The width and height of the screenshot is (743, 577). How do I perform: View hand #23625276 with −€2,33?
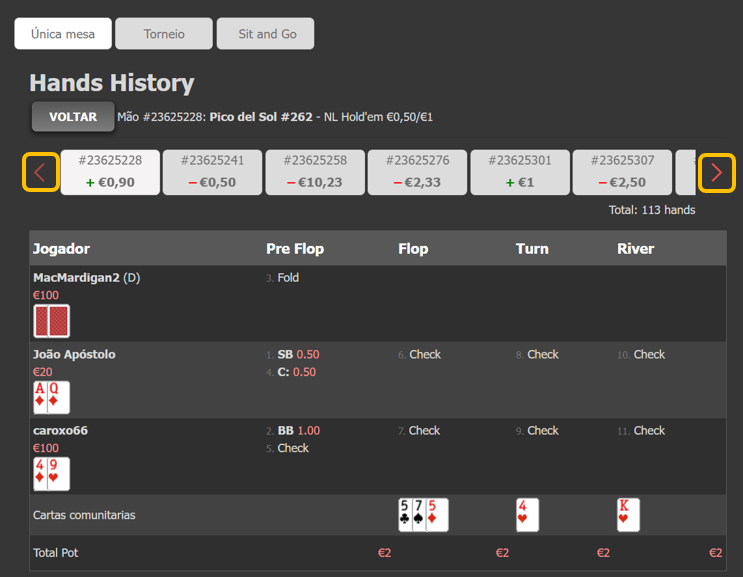pos(417,172)
